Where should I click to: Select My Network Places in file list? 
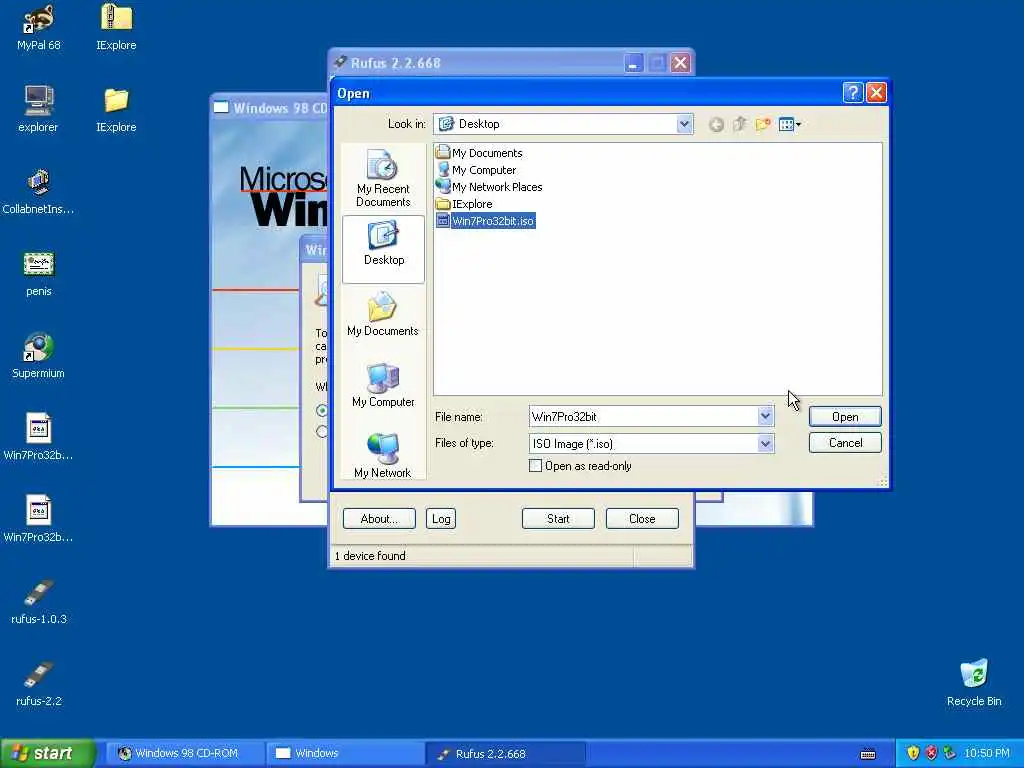pyautogui.click(x=489, y=187)
